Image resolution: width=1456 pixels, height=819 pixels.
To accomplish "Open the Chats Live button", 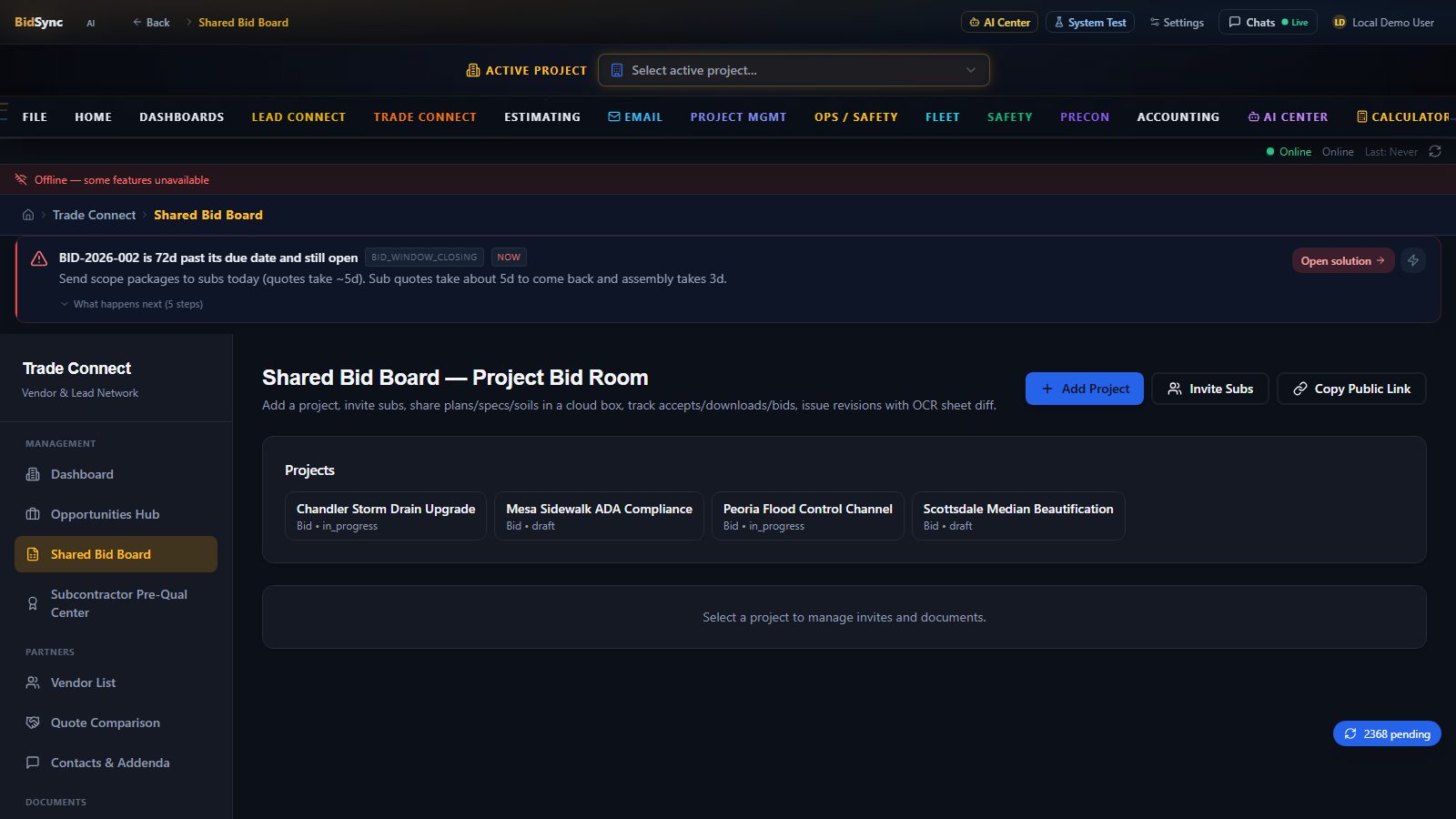I will [x=1268, y=22].
